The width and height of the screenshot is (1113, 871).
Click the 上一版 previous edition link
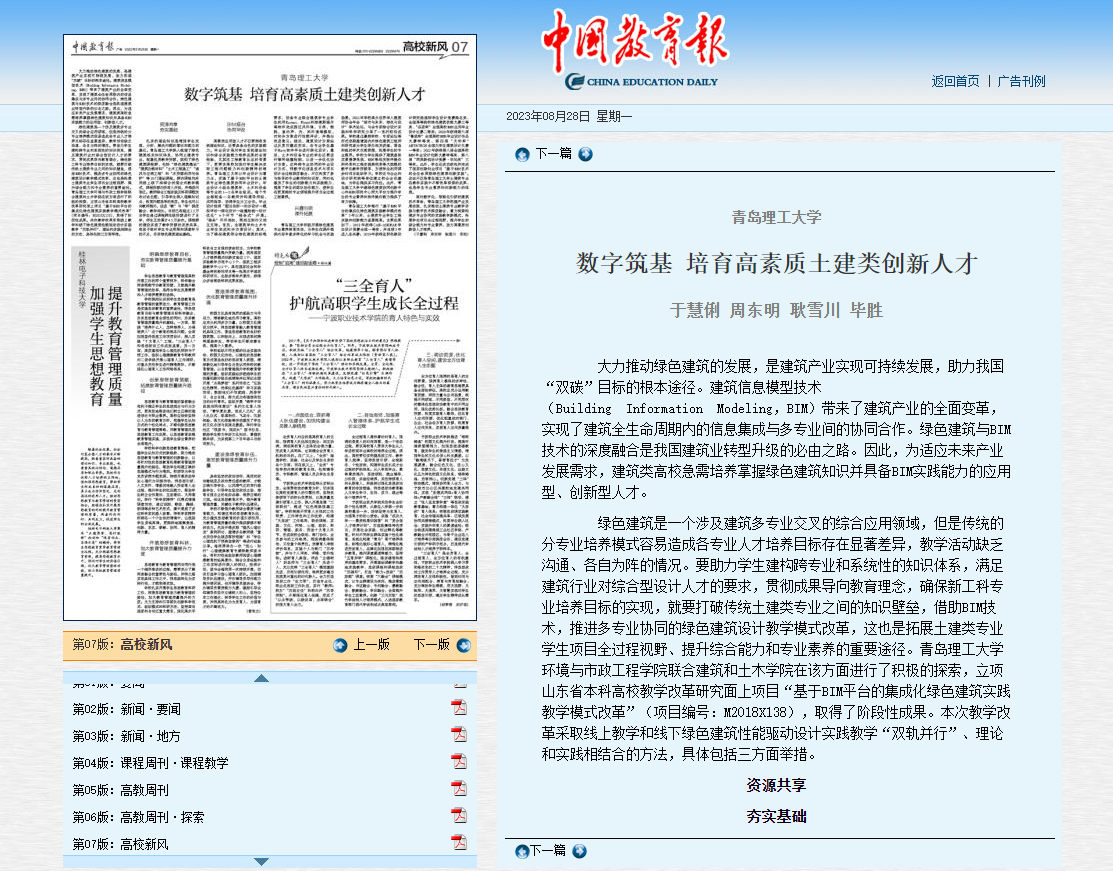[x=371, y=645]
